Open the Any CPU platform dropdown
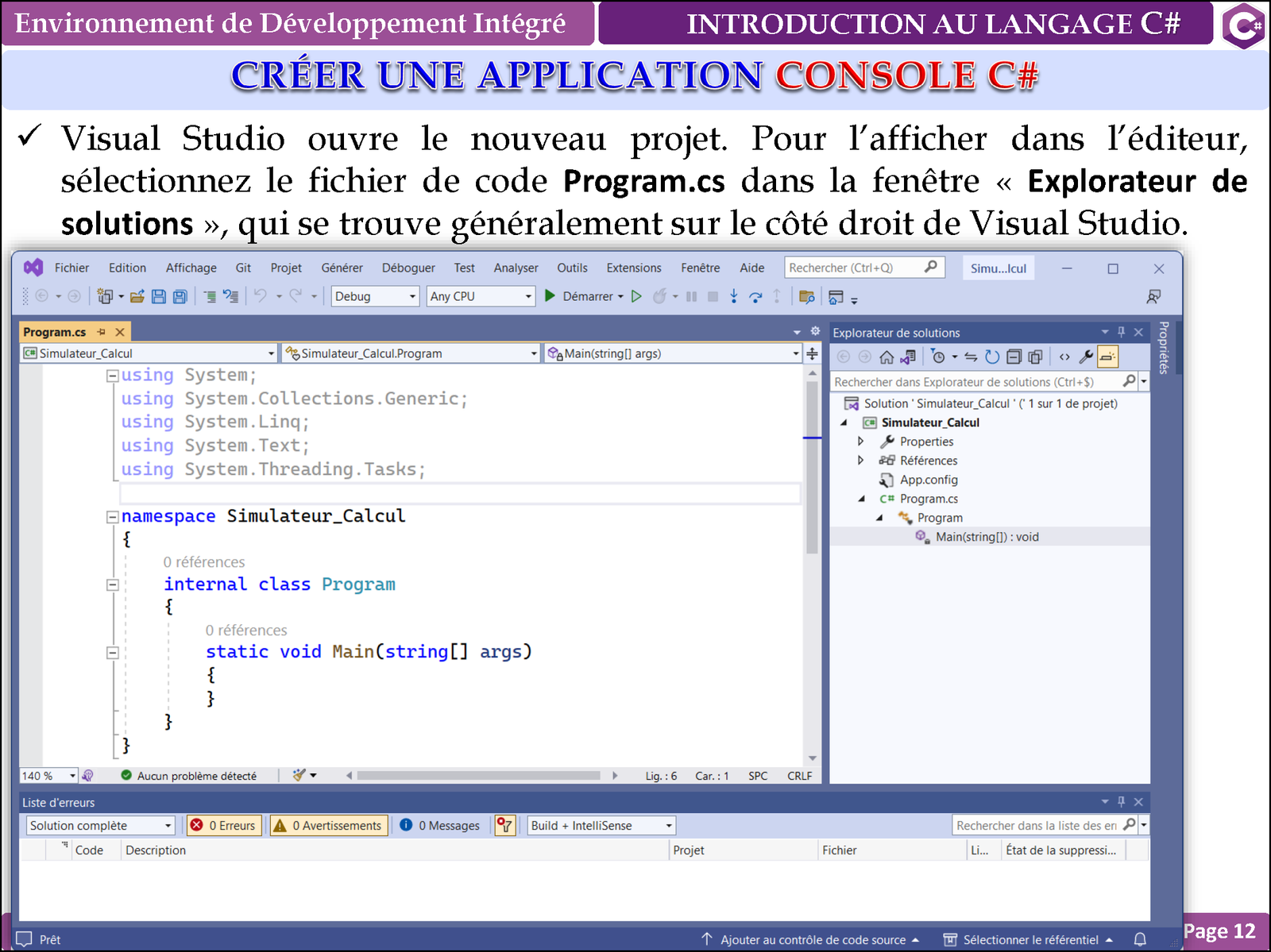Image resolution: width=1271 pixels, height=952 pixels. point(480,296)
